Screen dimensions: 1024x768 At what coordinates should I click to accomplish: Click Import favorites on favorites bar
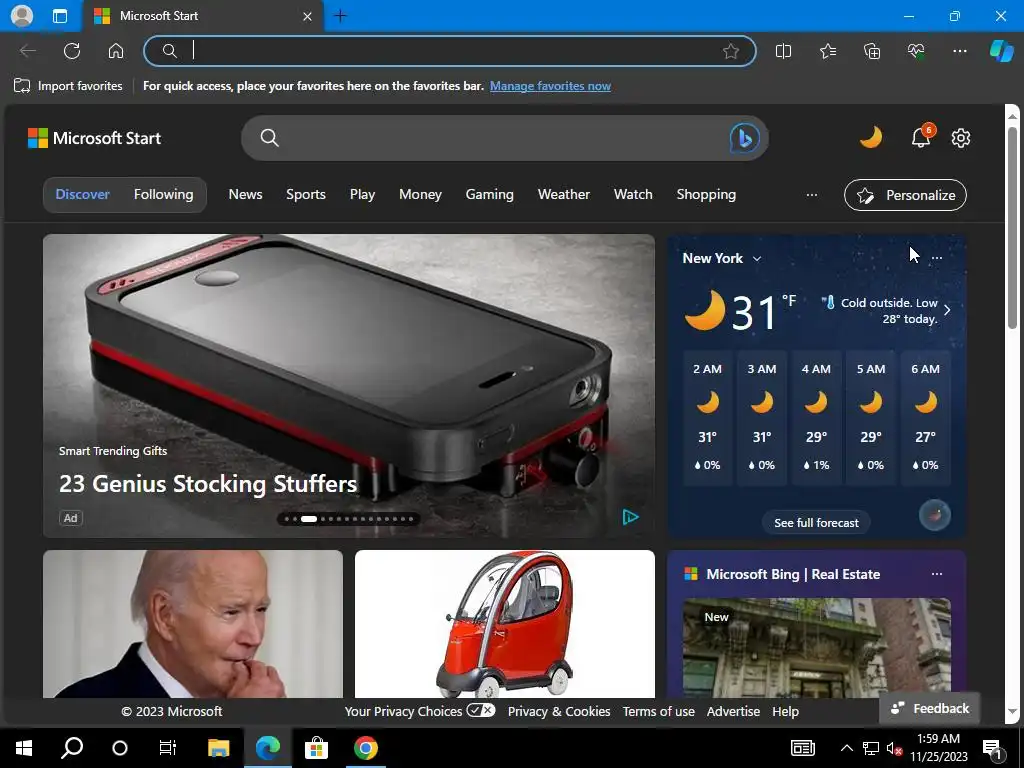tap(68, 86)
